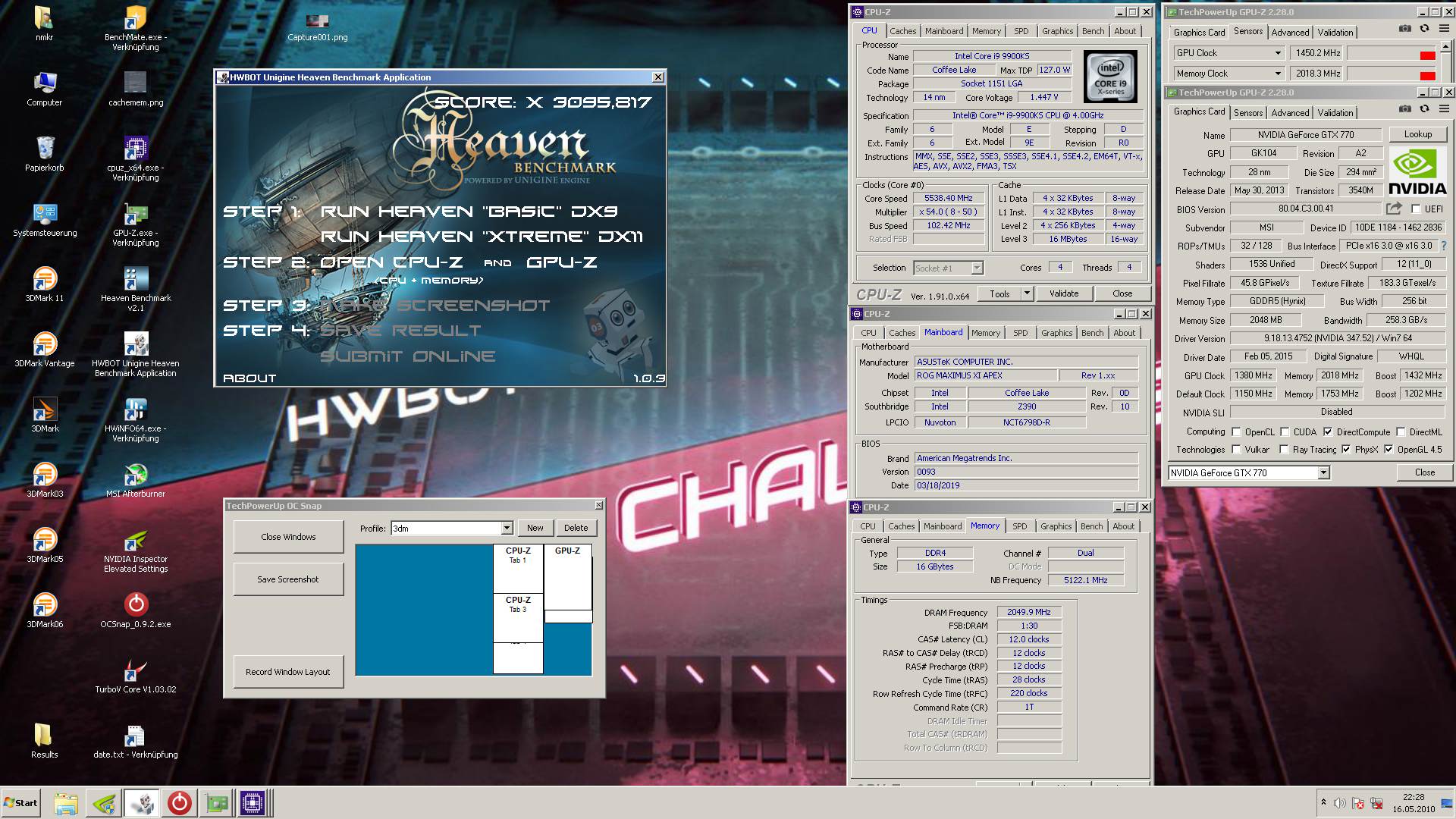1456x819 pixels.
Task: Switch to SPD tab in top CPU-Z window
Action: (x=1021, y=31)
